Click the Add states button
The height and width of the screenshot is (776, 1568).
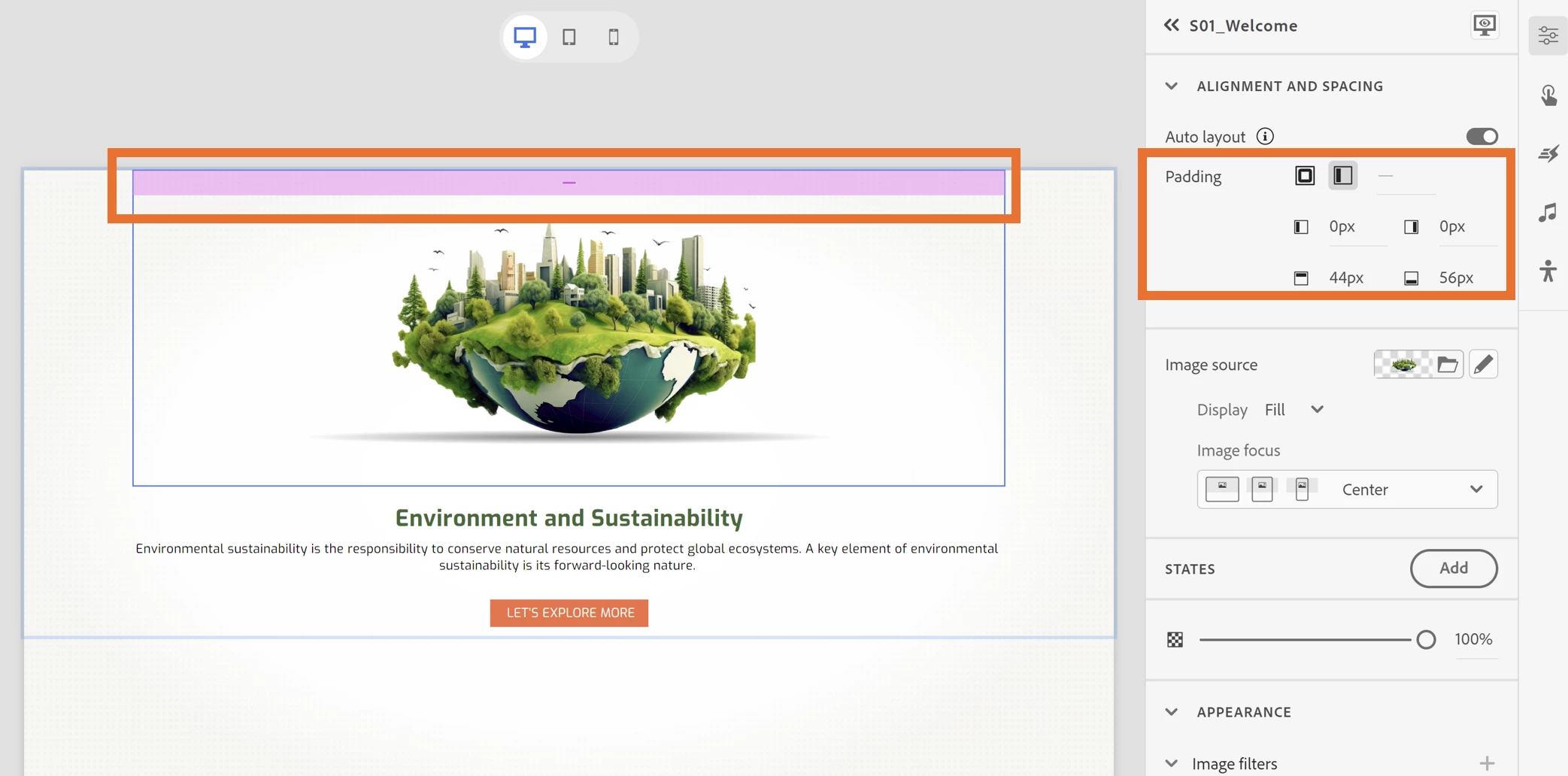(1453, 568)
